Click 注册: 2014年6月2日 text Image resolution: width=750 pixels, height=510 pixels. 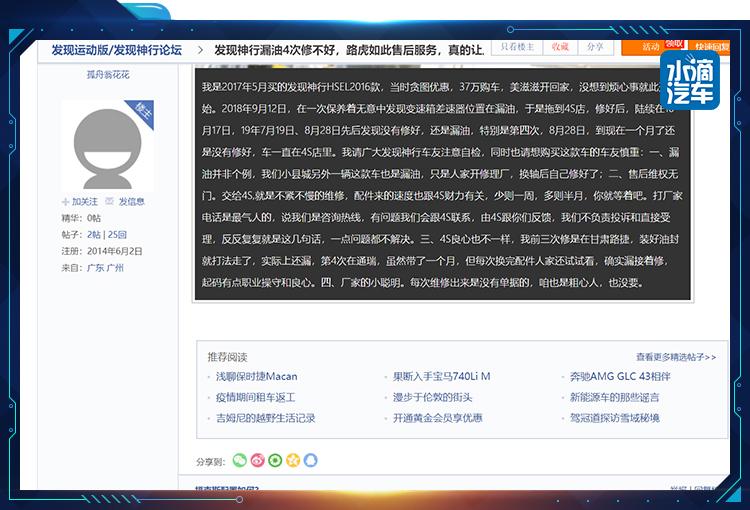click(x=101, y=251)
